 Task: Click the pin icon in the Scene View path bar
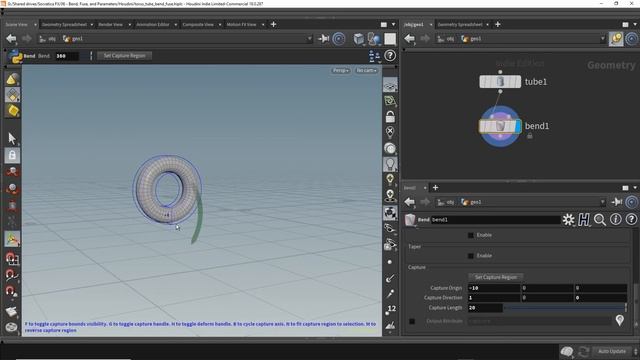[x=324, y=39]
